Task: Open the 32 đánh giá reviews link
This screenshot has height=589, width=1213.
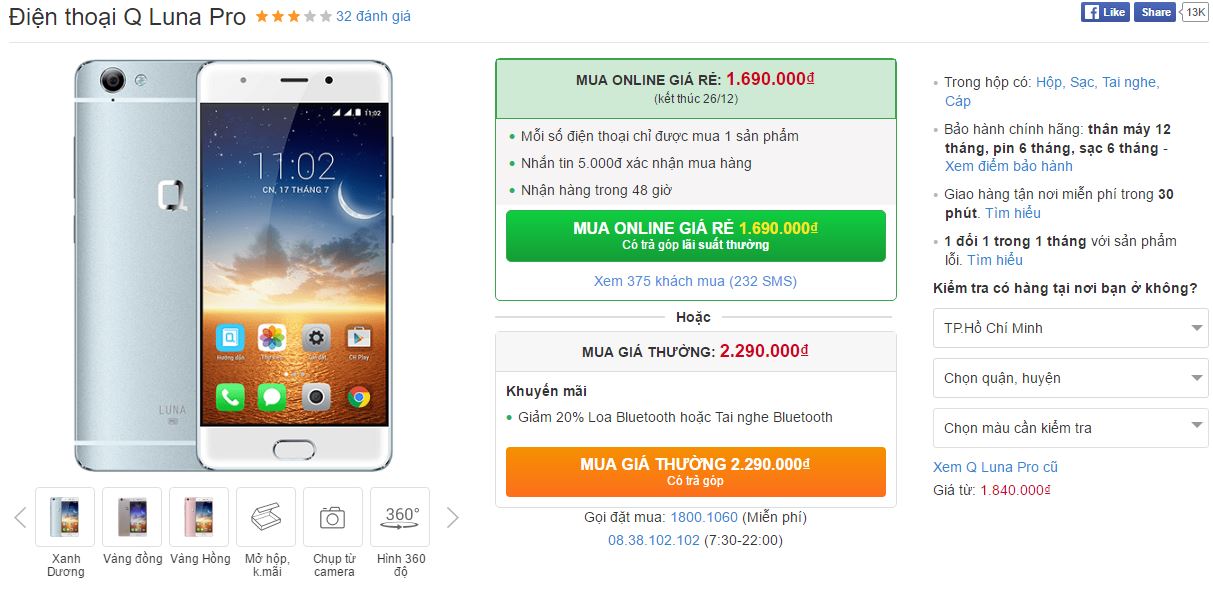Action: 373,17
